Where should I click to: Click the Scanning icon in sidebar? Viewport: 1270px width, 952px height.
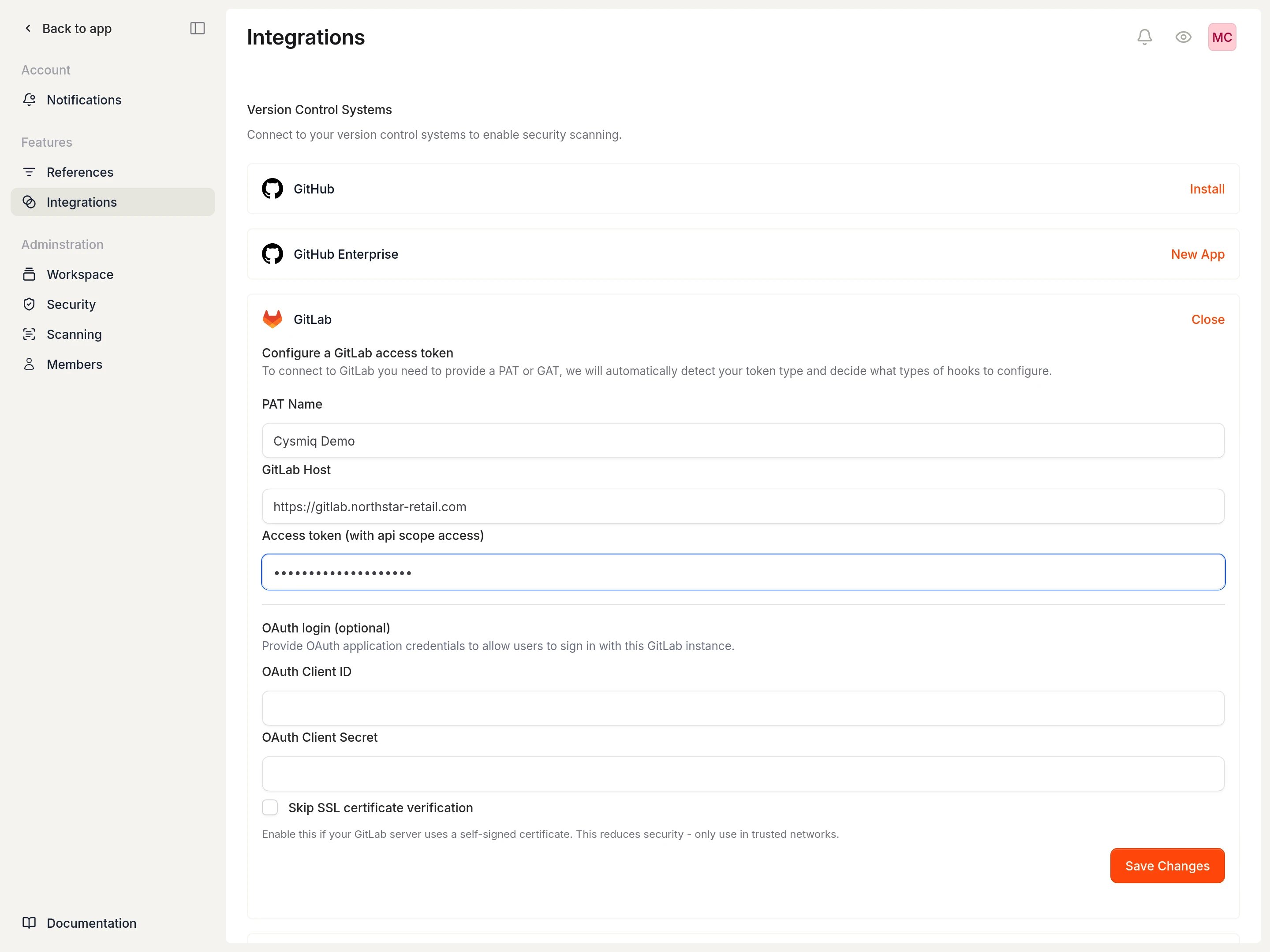click(x=29, y=334)
